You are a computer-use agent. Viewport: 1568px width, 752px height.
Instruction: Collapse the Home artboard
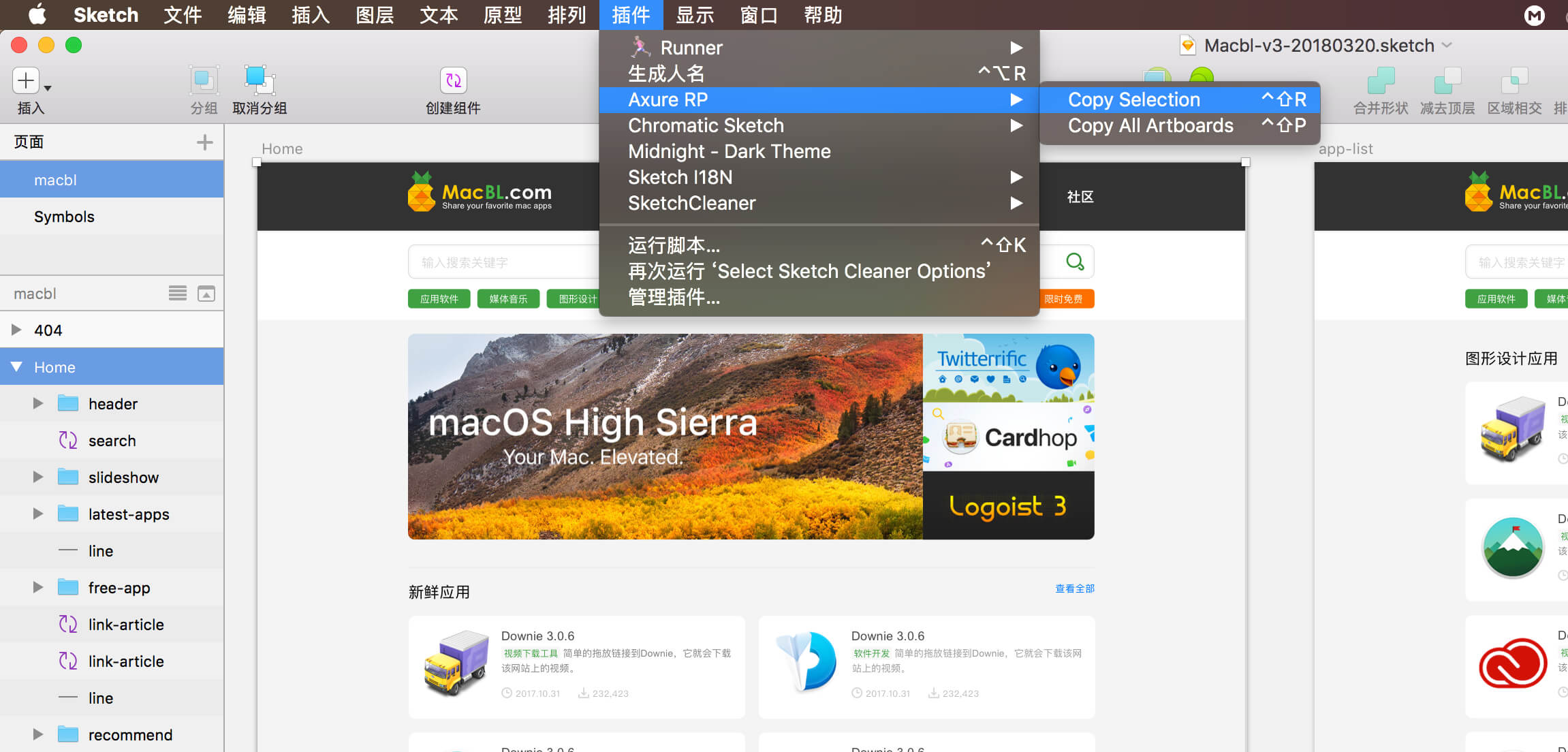[x=16, y=366]
